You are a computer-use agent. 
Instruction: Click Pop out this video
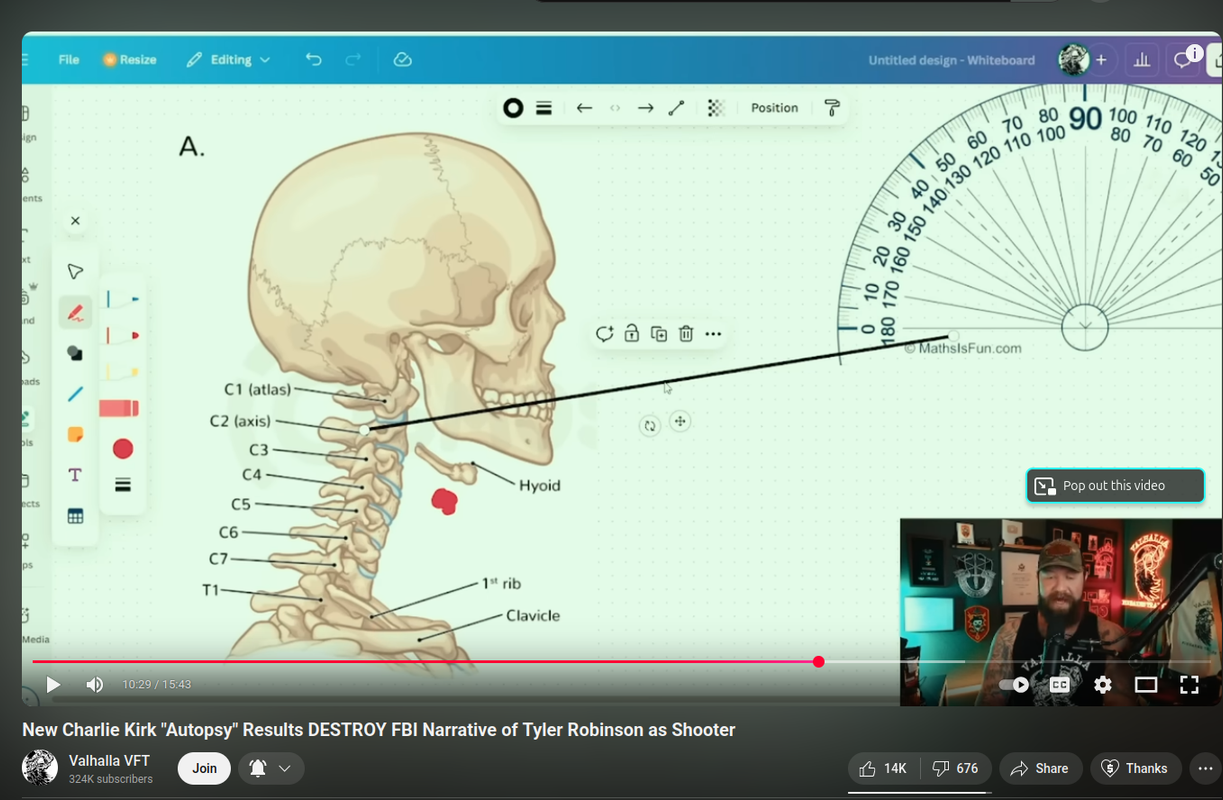(1115, 486)
